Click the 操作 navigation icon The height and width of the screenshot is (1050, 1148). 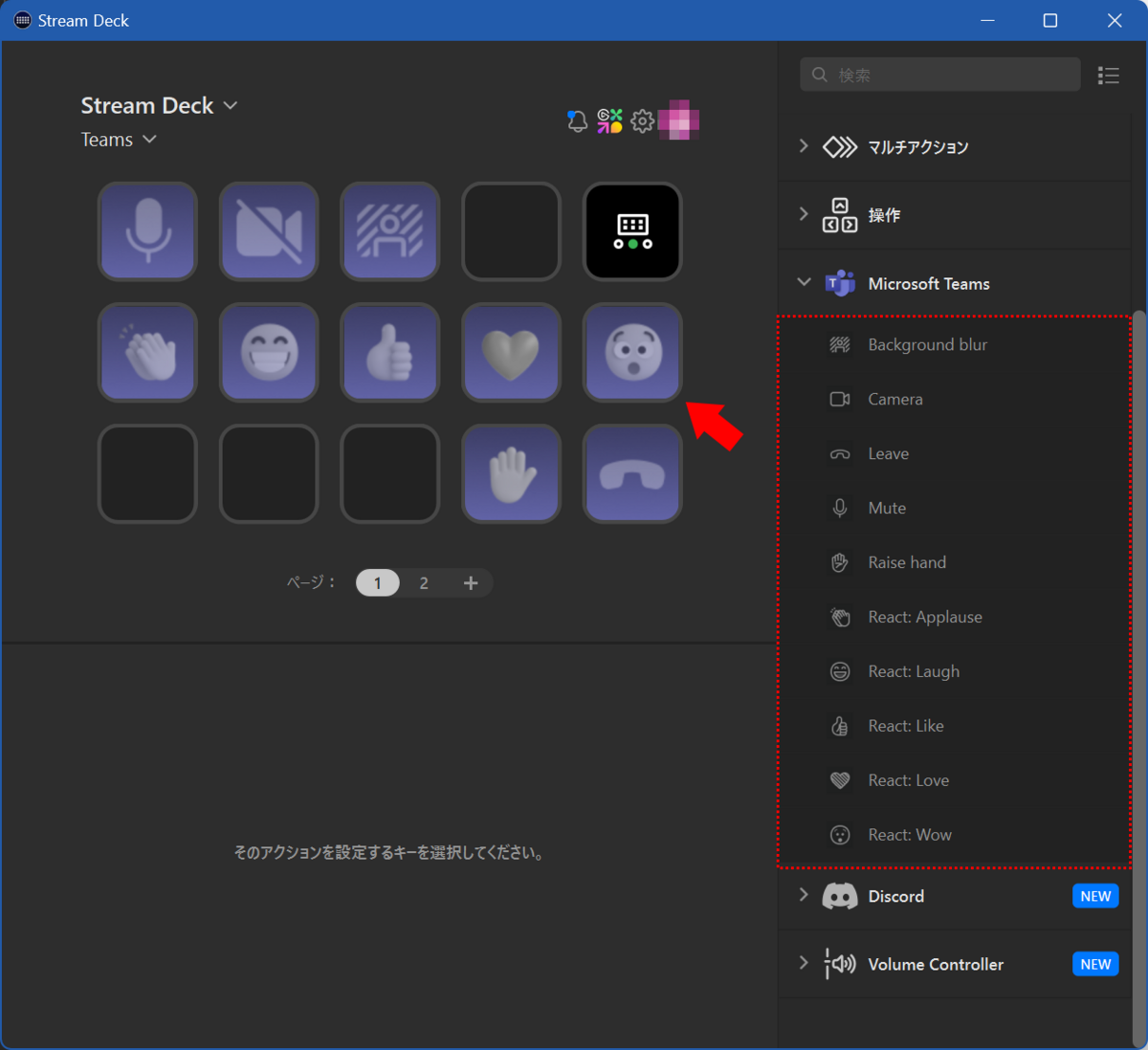click(840, 215)
